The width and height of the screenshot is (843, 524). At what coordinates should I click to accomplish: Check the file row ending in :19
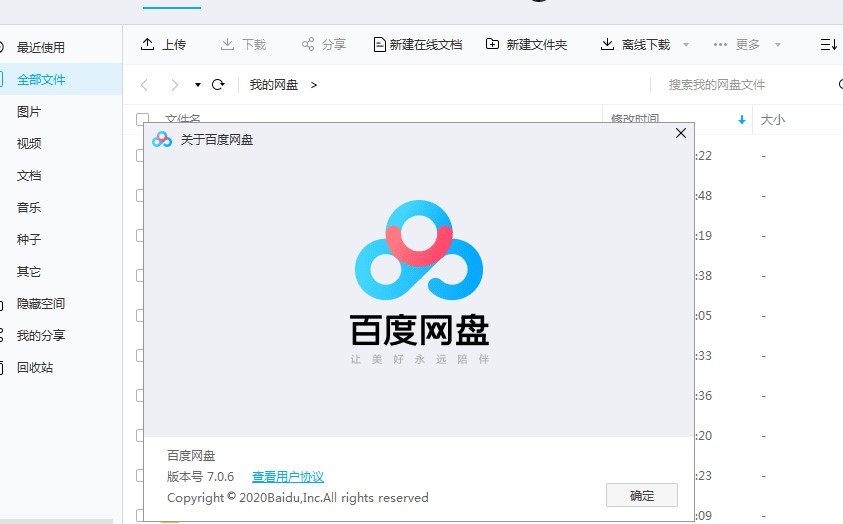[x=140, y=235]
